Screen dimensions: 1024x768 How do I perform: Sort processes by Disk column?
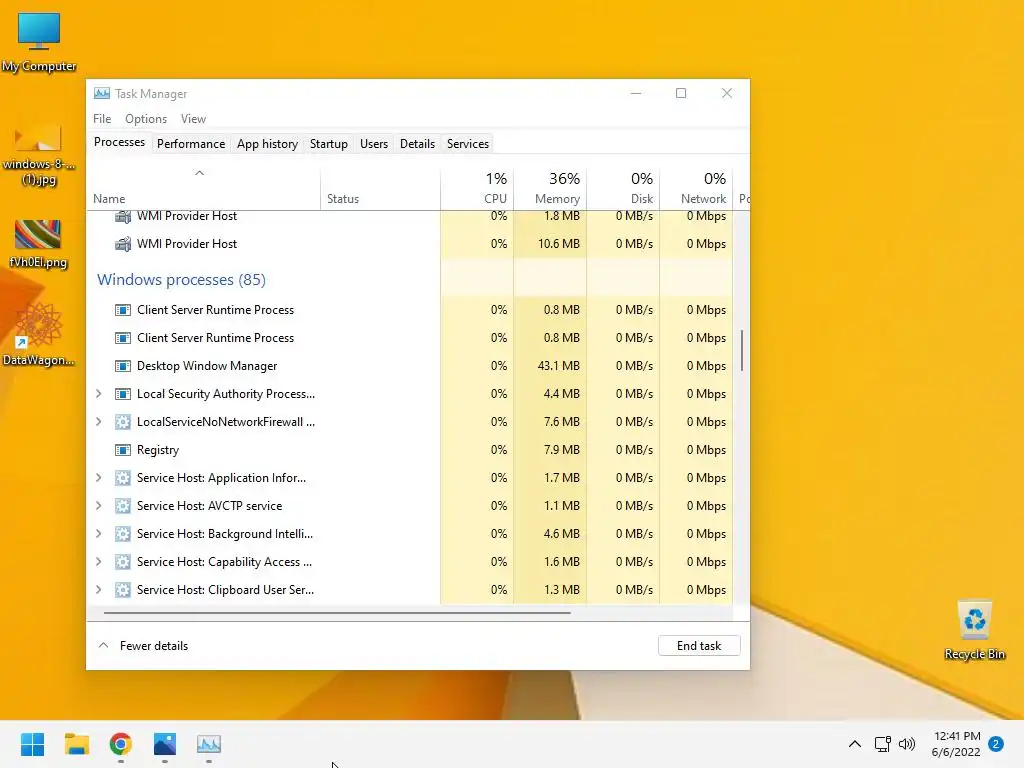[623, 189]
